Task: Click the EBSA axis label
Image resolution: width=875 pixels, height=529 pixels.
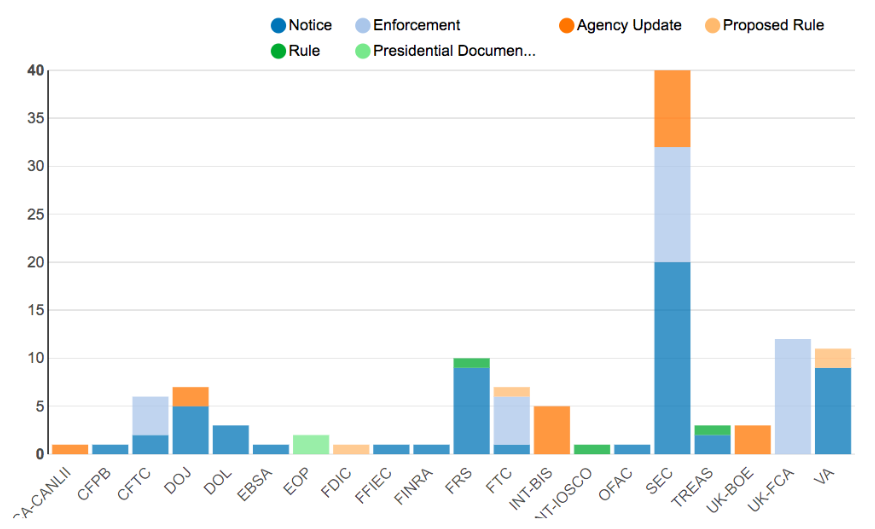Action: point(254,484)
